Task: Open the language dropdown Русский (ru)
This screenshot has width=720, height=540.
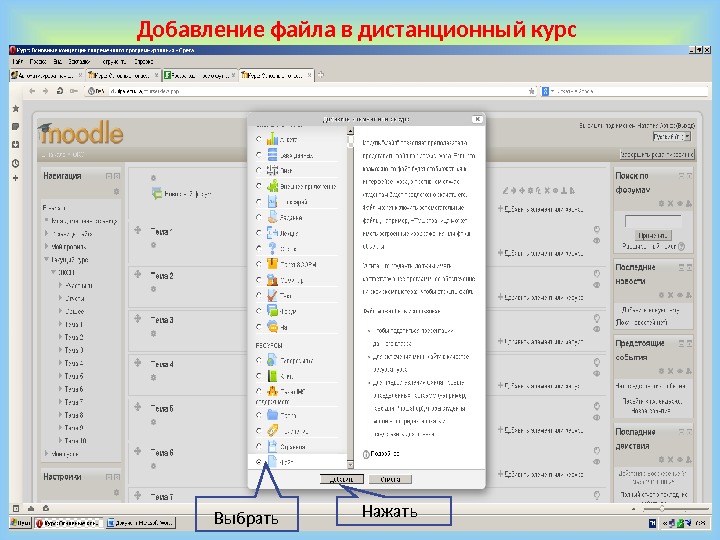Action: (x=672, y=136)
